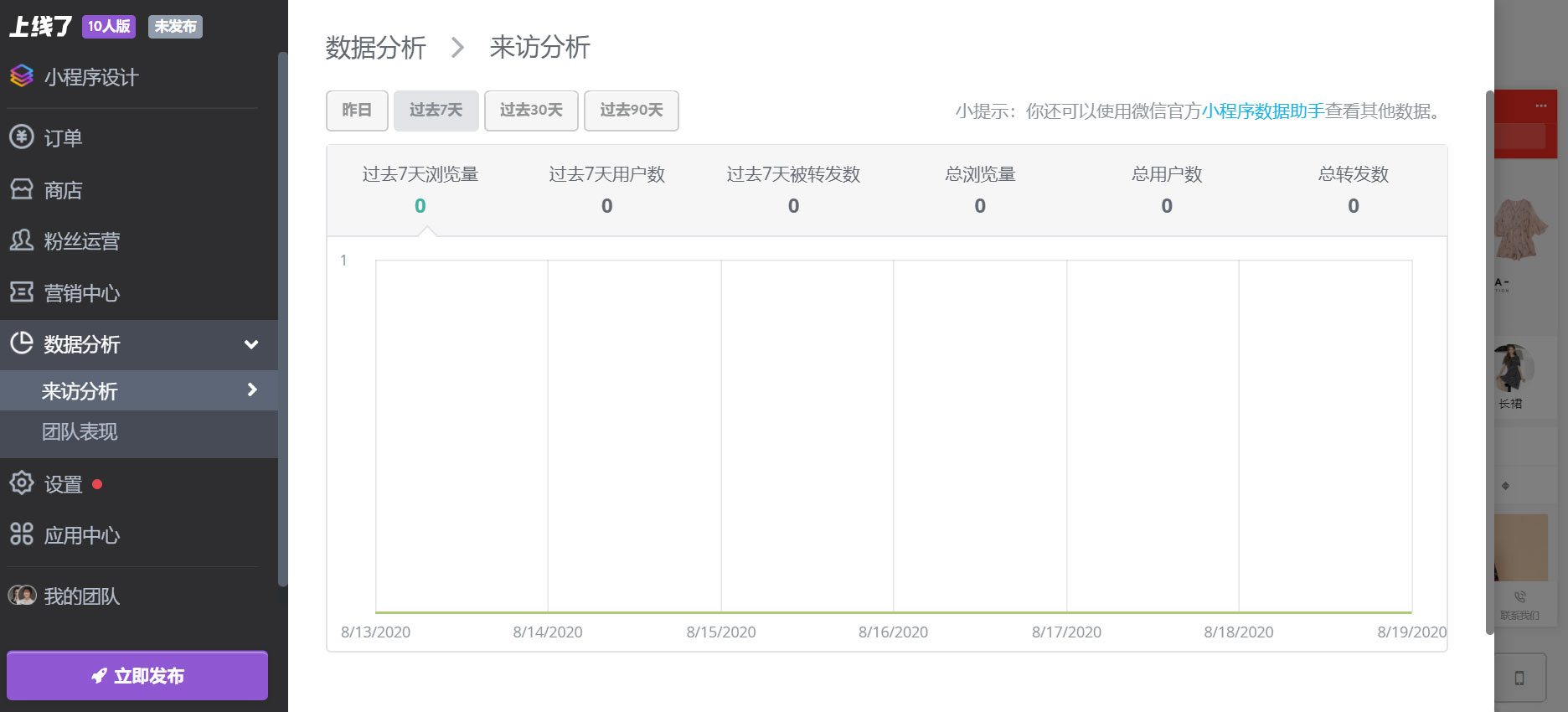This screenshot has width=1568, height=712.
Task: Open the 小程序数据助手 link
Action: click(x=1263, y=111)
